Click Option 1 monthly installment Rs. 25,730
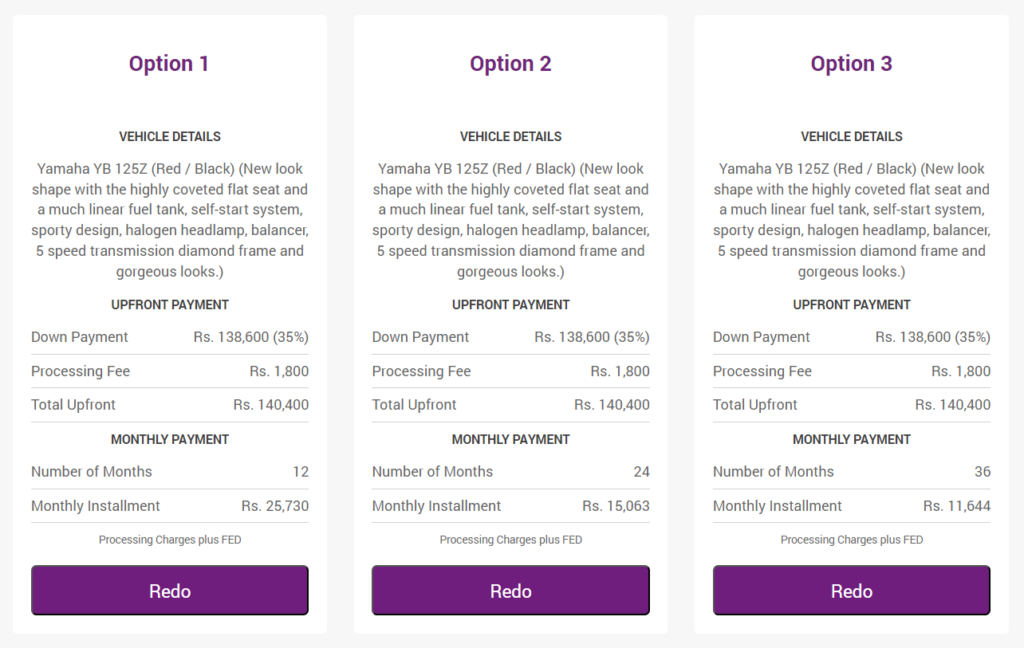 (275, 506)
